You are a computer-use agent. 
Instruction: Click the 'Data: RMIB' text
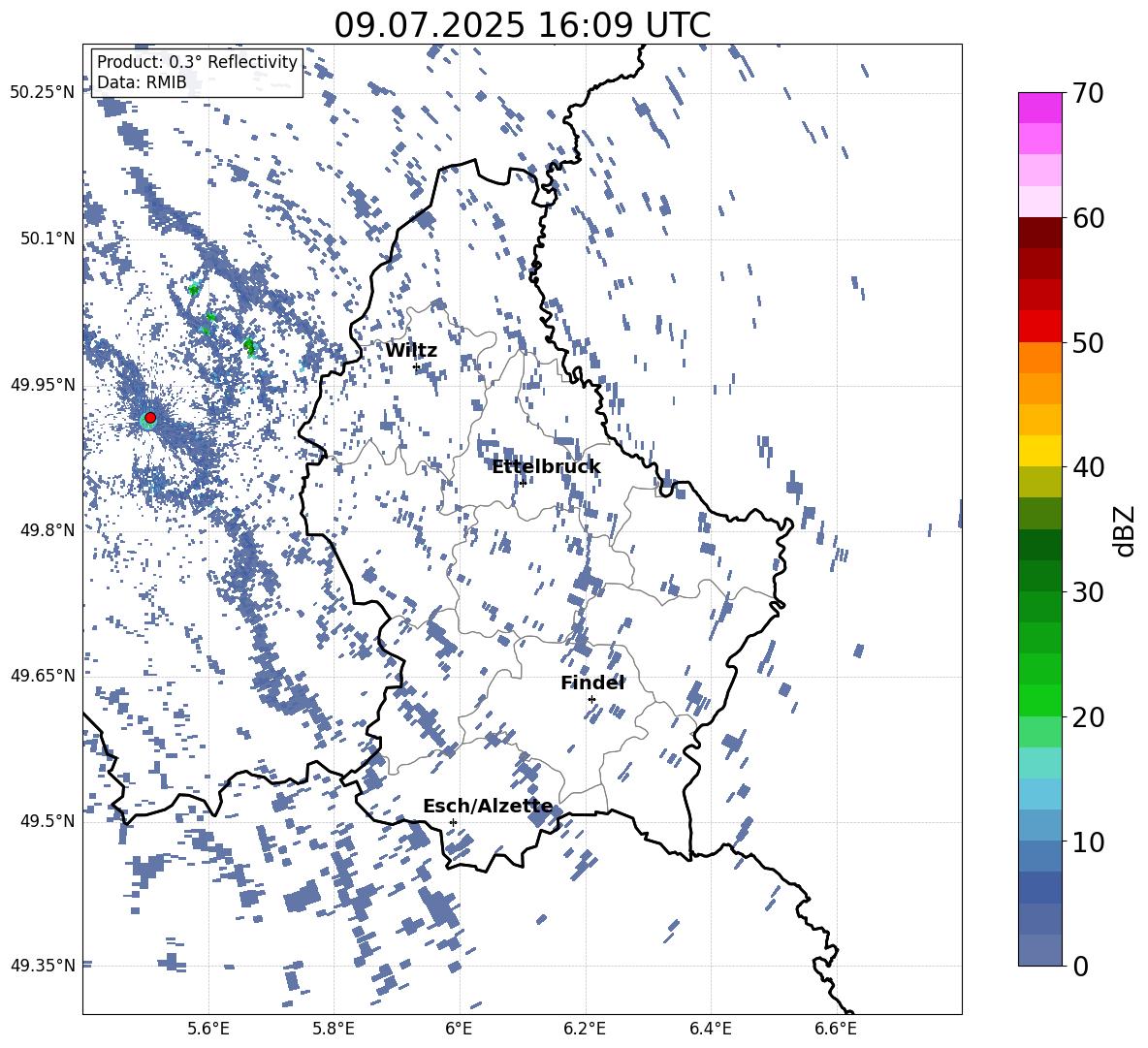click(142, 82)
